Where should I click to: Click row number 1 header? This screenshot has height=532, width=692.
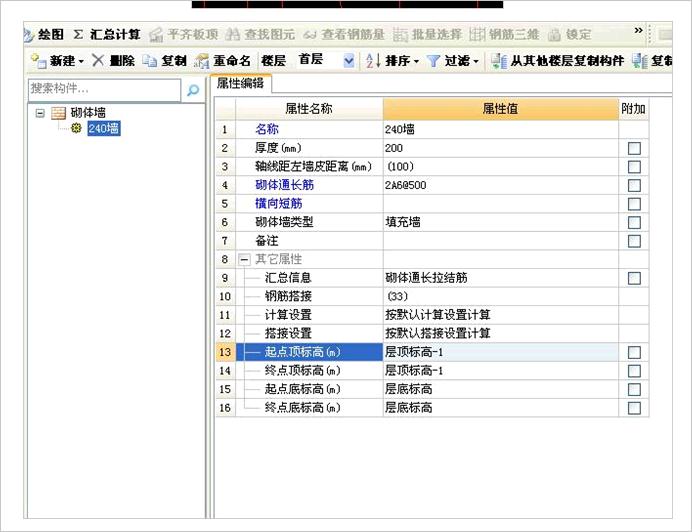coord(225,129)
